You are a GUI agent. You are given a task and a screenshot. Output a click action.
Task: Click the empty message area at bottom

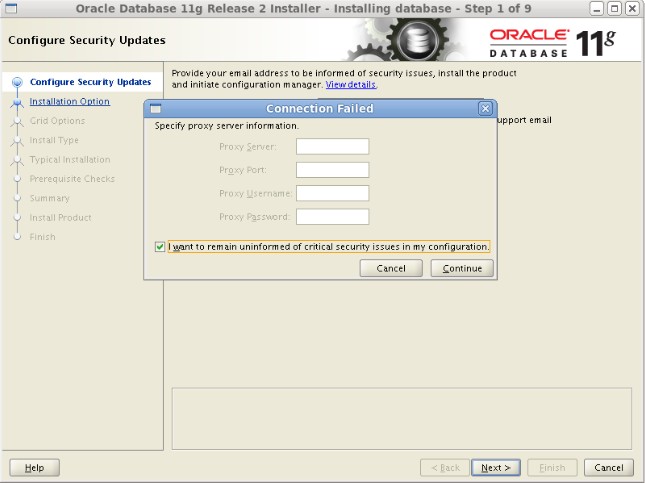point(401,418)
